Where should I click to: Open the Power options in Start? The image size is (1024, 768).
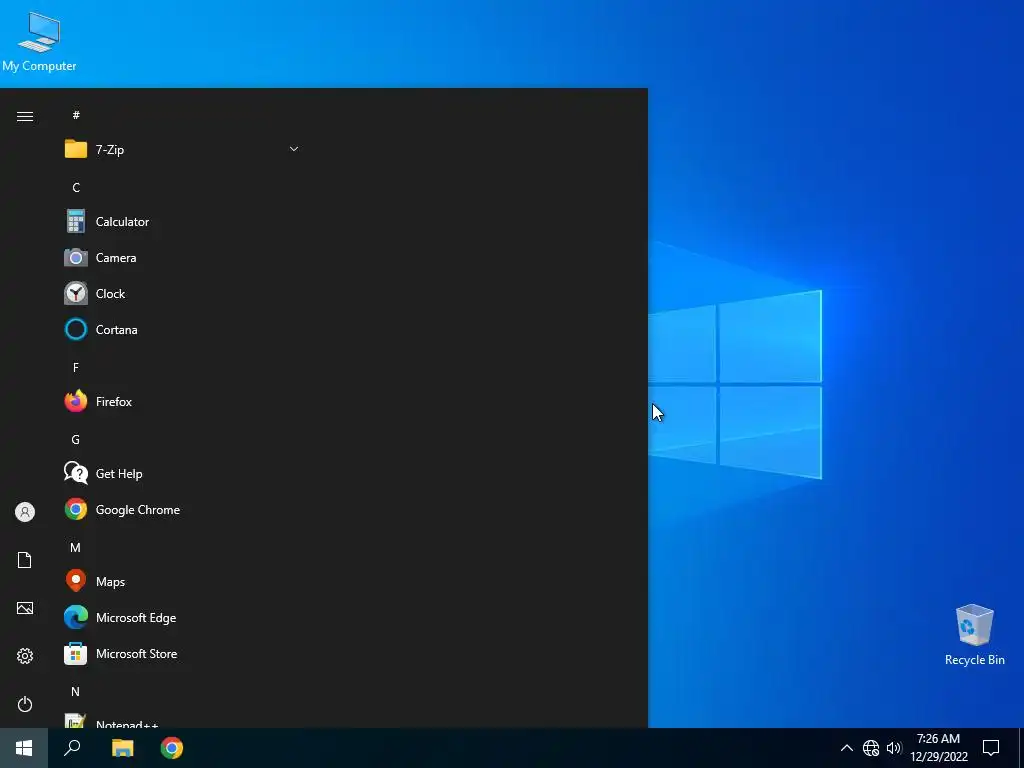coord(25,704)
